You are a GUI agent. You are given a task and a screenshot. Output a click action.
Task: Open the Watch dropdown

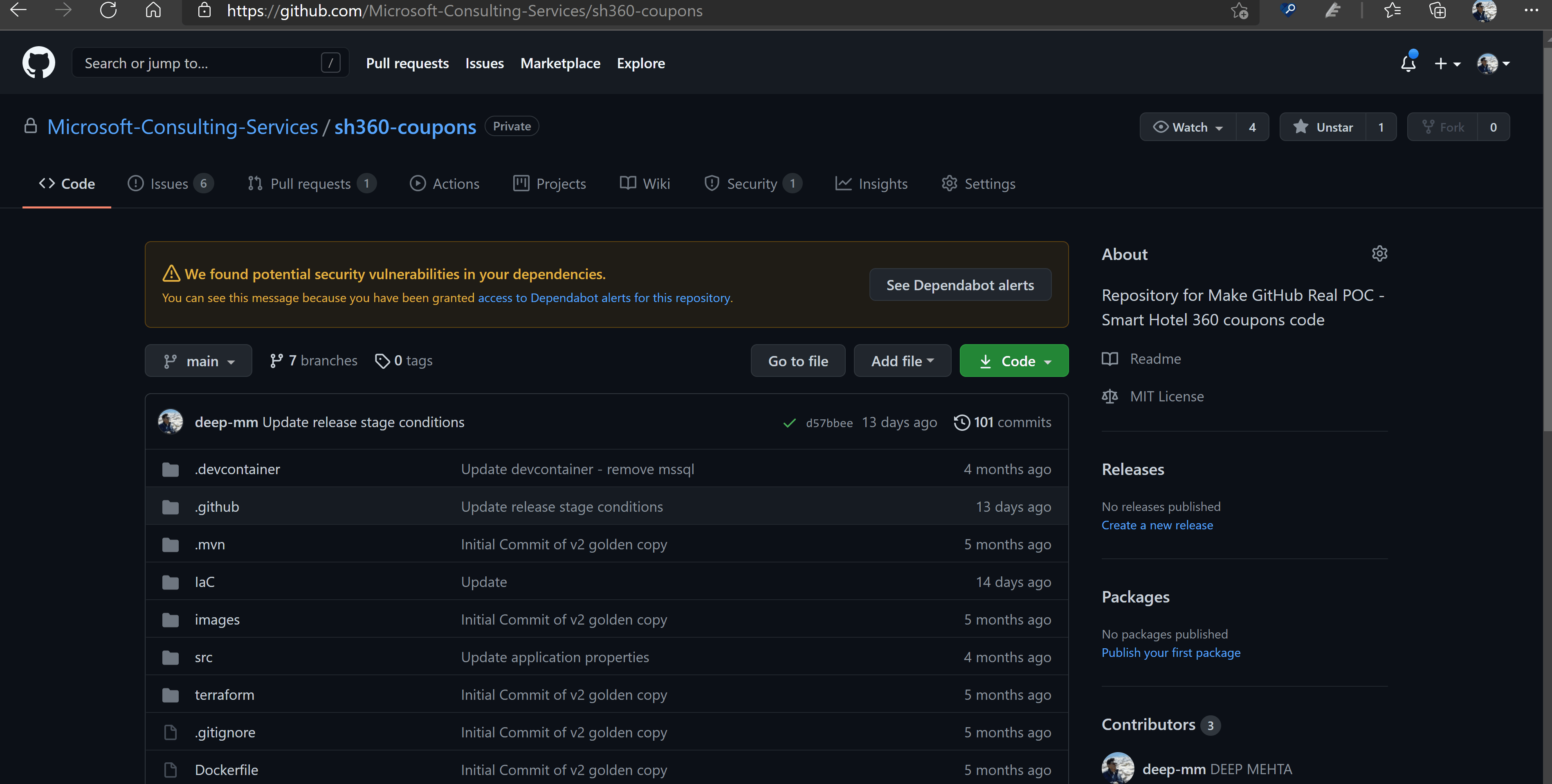tap(1188, 127)
